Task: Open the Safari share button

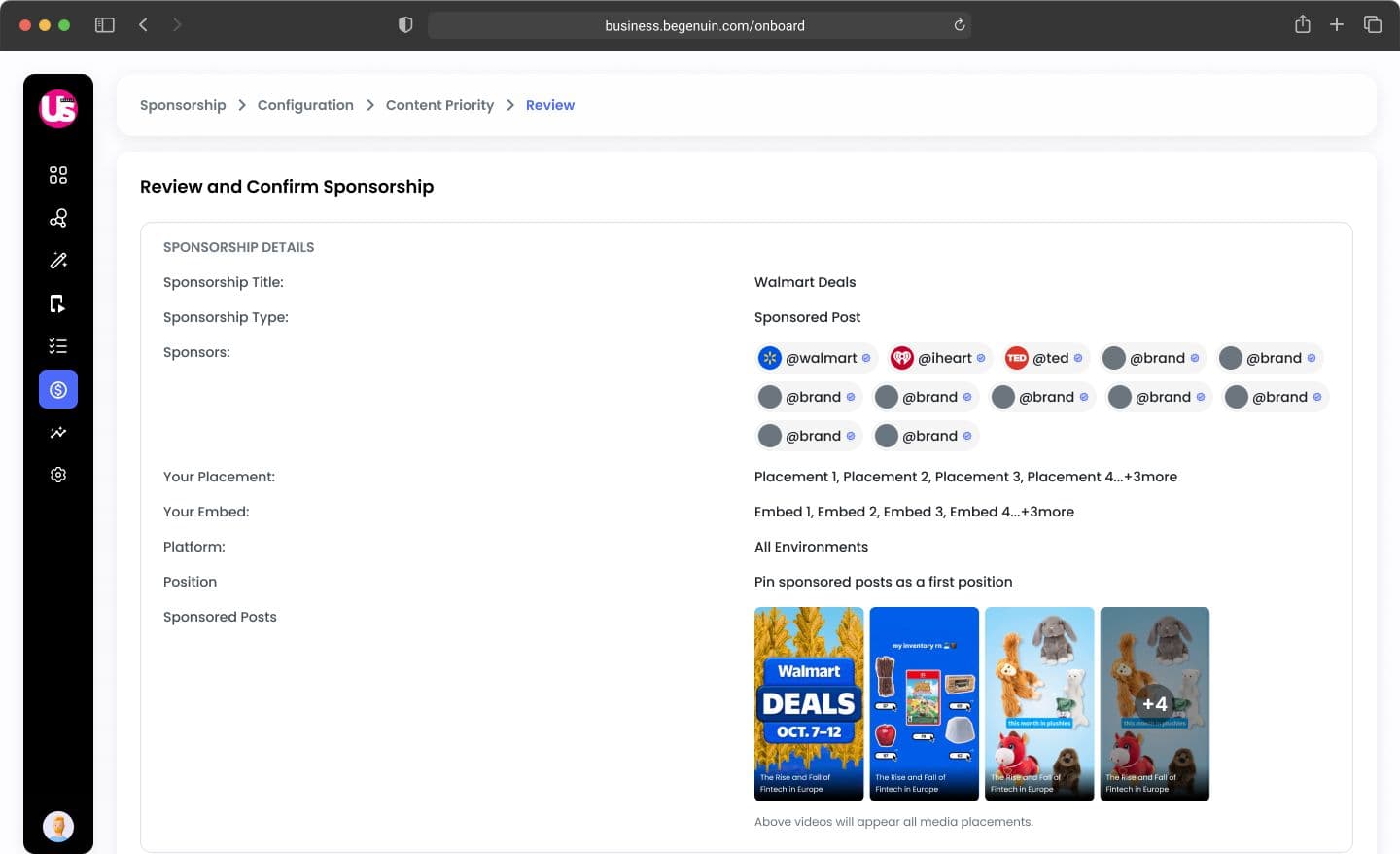Action: 1303,24
